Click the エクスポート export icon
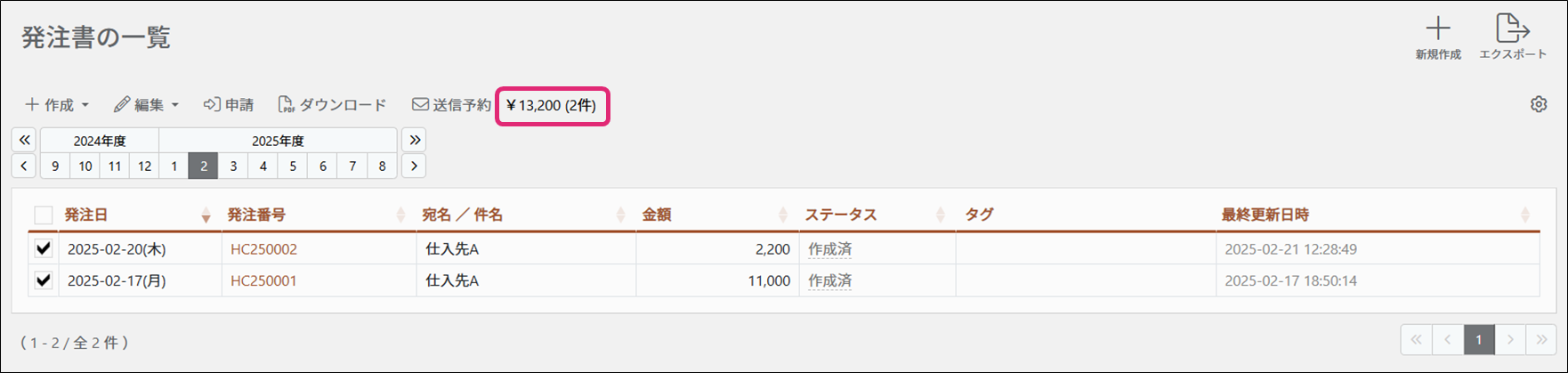This screenshot has width=1568, height=373. (x=1512, y=29)
